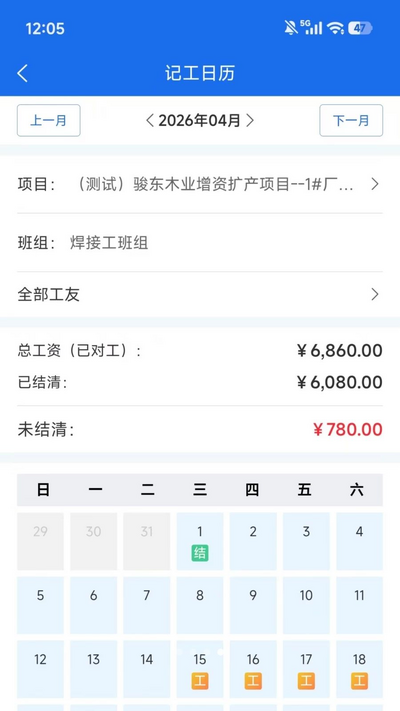The width and height of the screenshot is (400, 711).
Task: Open the 项目 project selector chevron
Action: click(x=375, y=184)
